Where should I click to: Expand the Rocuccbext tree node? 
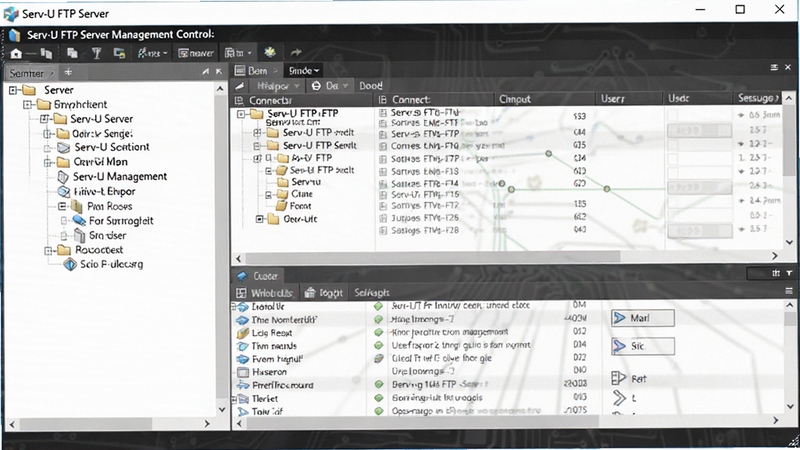(x=48, y=250)
